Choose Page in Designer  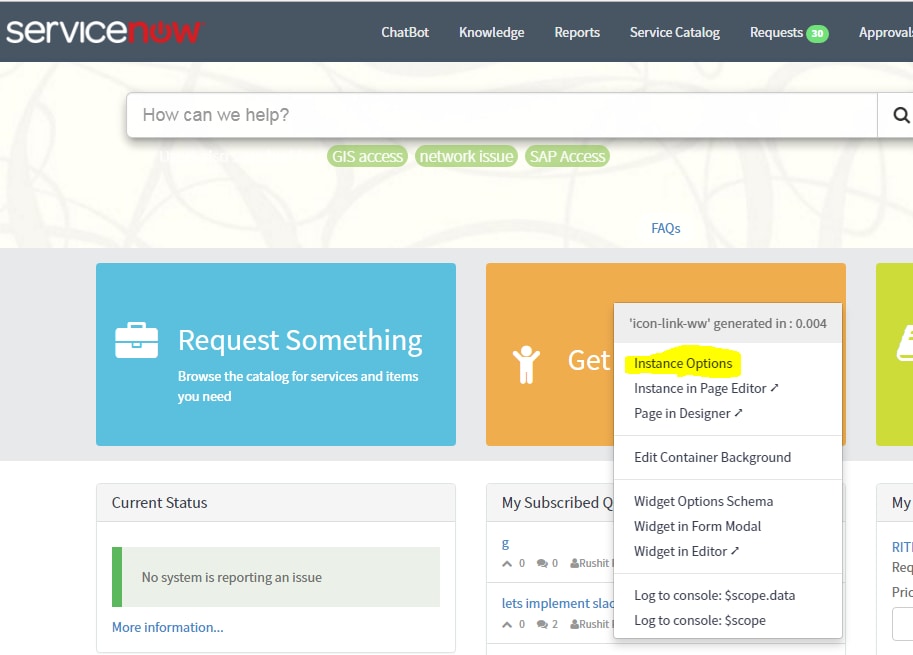coord(688,413)
